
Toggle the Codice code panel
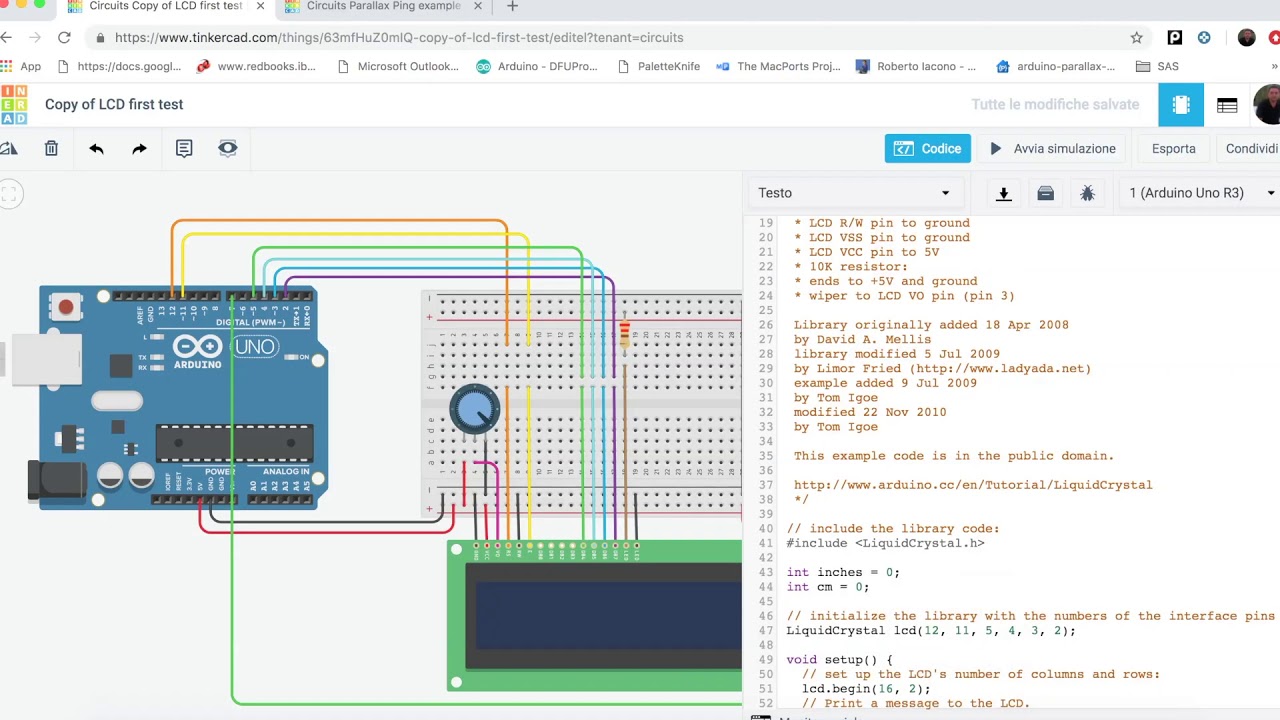[927, 148]
